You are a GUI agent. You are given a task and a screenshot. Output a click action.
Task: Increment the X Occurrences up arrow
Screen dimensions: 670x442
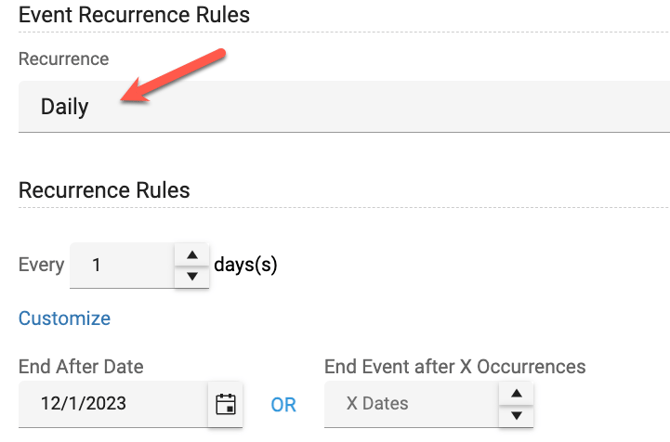point(516,393)
